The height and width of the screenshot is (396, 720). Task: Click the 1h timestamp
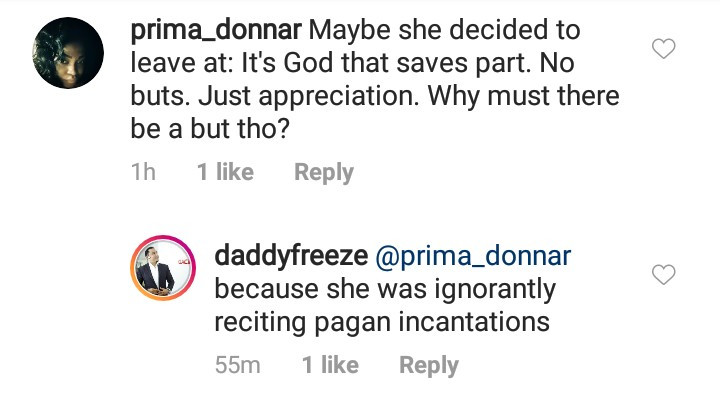(143, 172)
